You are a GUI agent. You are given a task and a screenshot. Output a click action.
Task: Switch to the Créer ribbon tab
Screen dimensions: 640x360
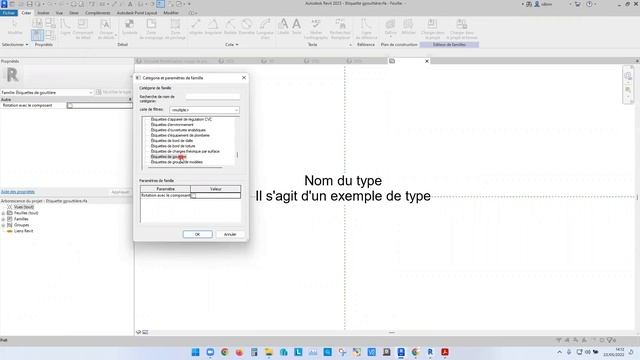pyautogui.click(x=26, y=13)
